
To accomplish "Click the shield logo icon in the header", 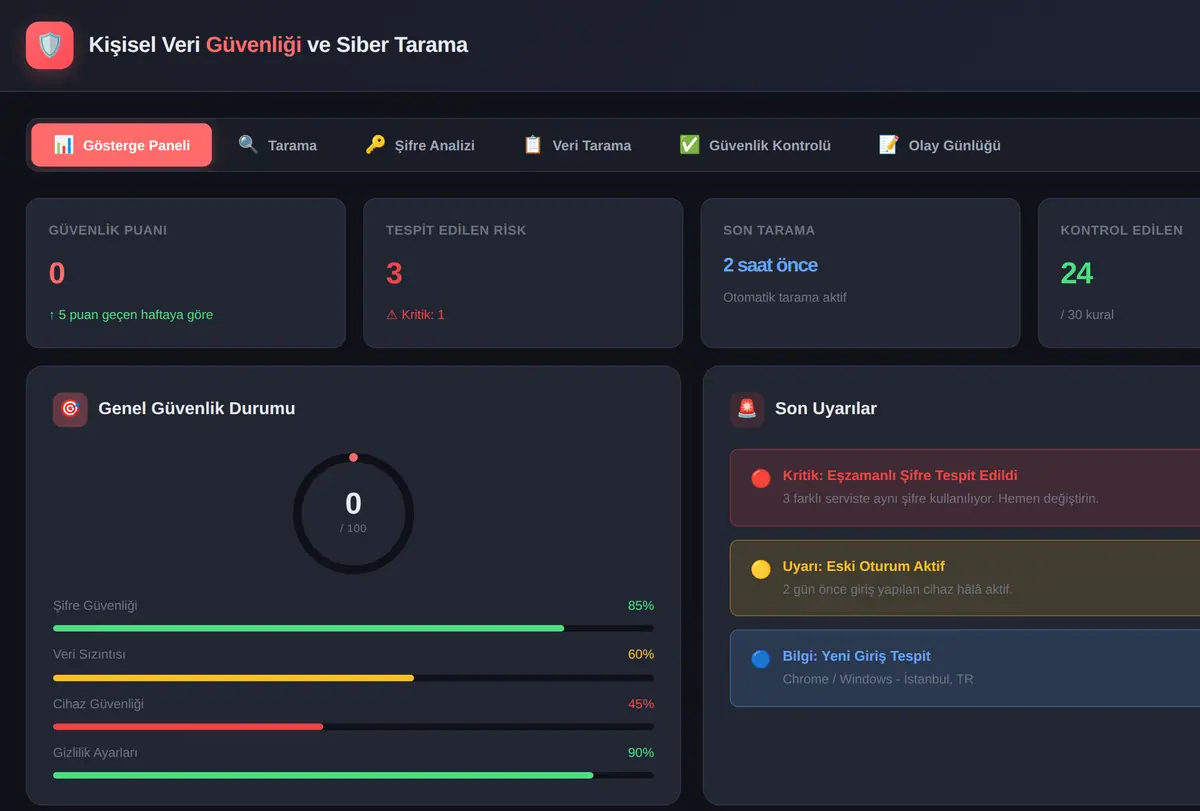I will coord(50,45).
